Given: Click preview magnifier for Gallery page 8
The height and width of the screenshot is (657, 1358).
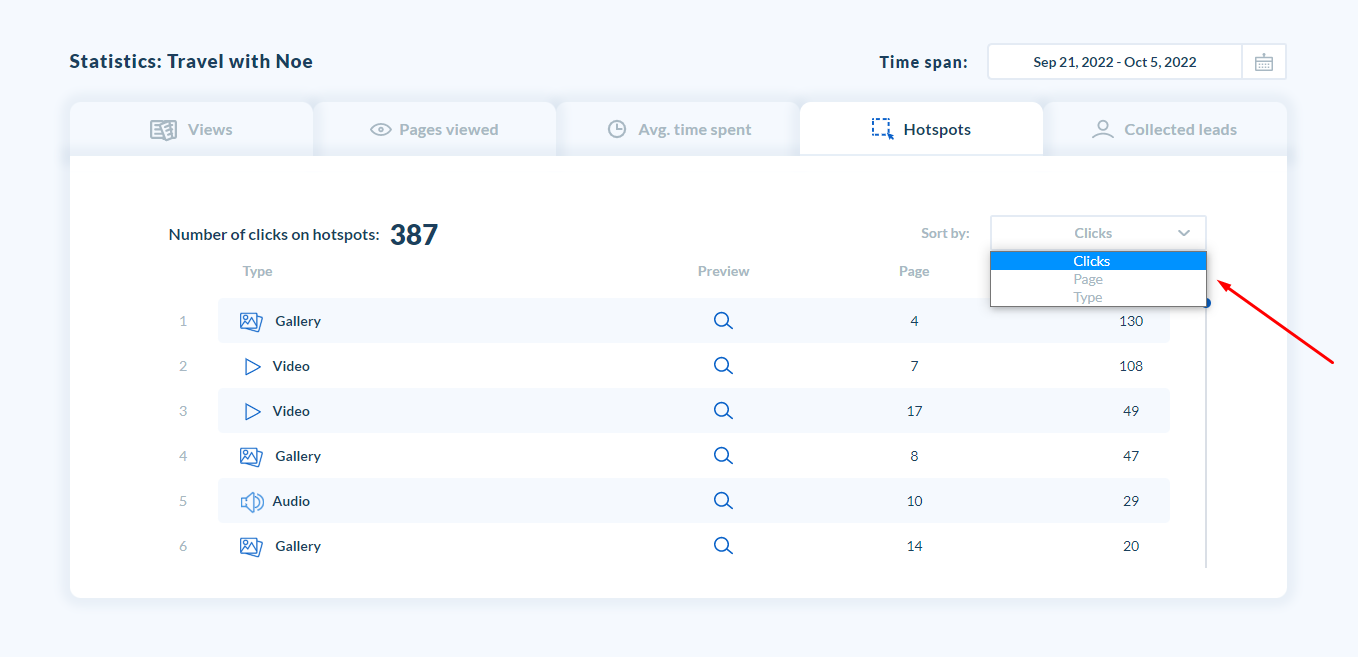Looking at the screenshot, I should [x=723, y=456].
